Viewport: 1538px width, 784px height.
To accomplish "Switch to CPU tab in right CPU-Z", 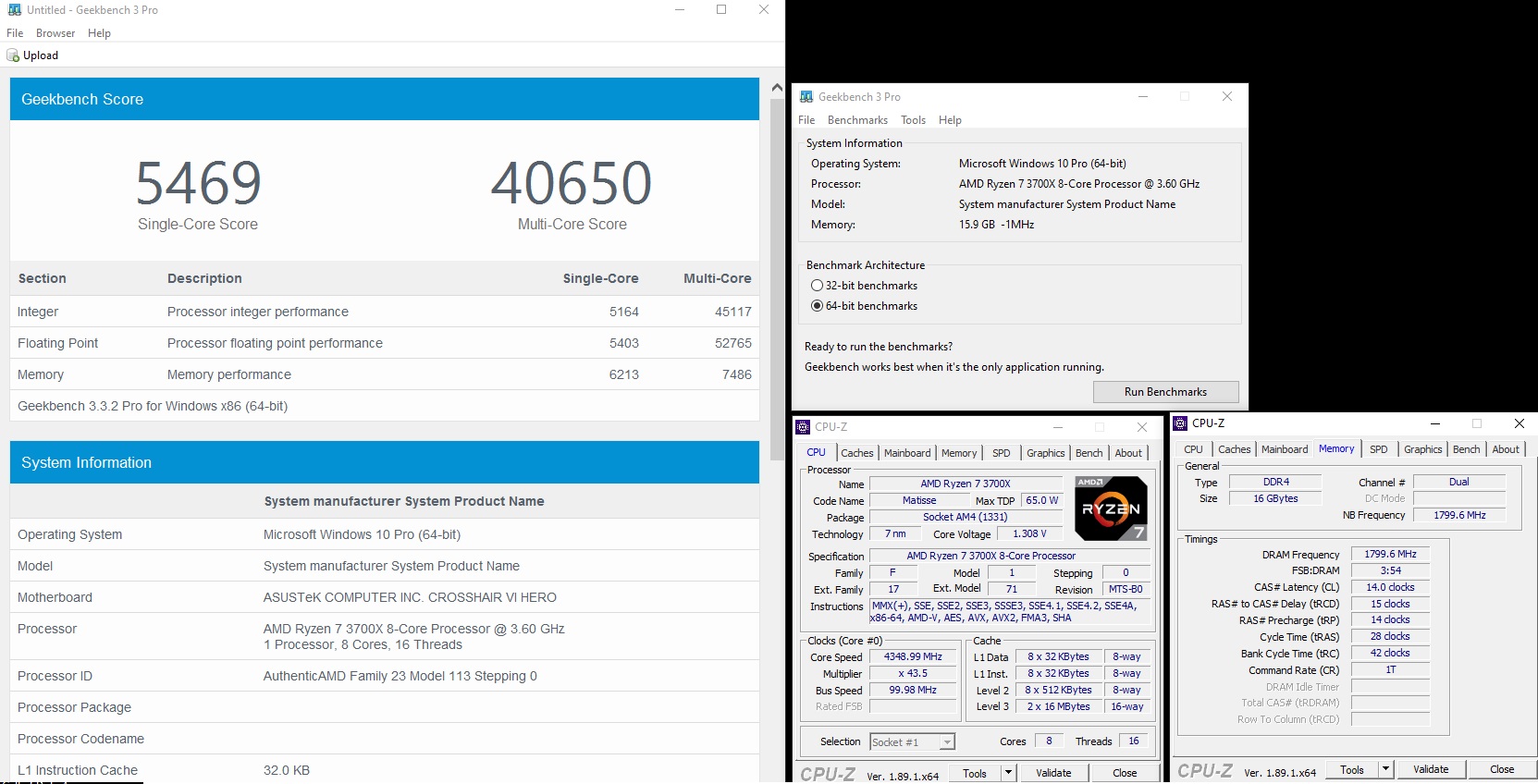I will click(1194, 449).
